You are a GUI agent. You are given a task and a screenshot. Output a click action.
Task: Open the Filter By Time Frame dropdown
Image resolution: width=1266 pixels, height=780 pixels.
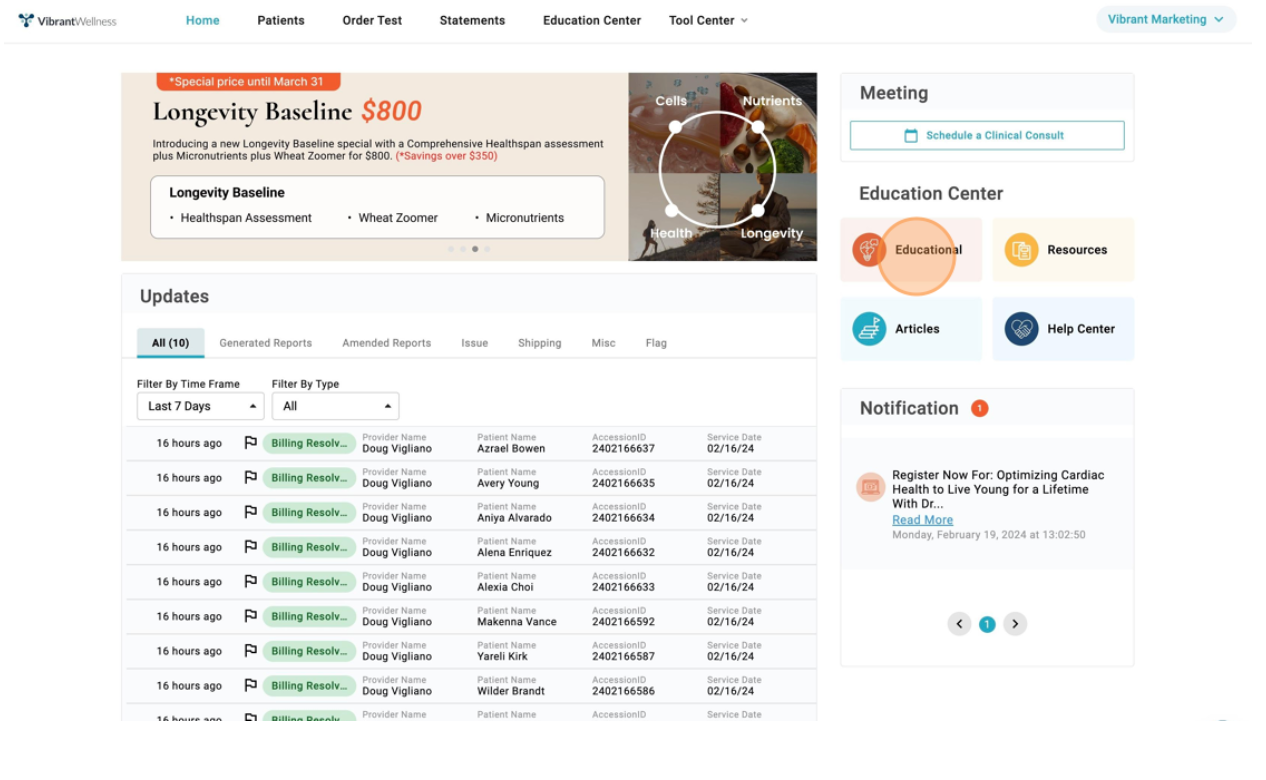[200, 406]
